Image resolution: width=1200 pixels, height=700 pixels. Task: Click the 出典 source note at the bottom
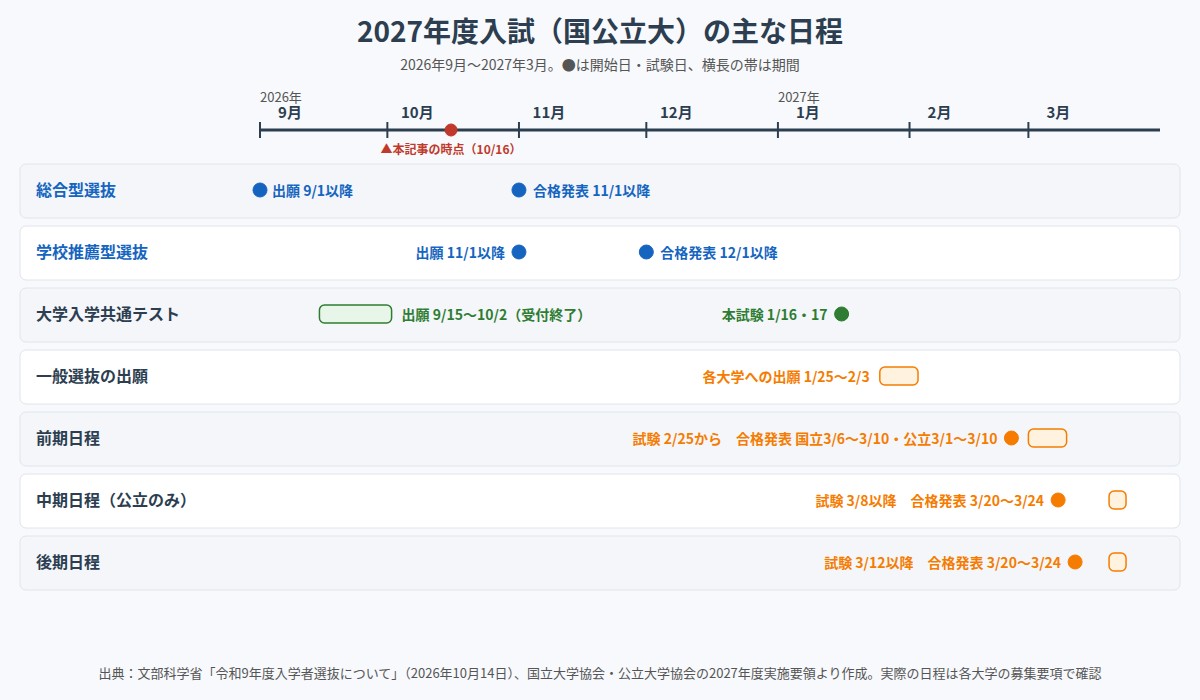600,673
